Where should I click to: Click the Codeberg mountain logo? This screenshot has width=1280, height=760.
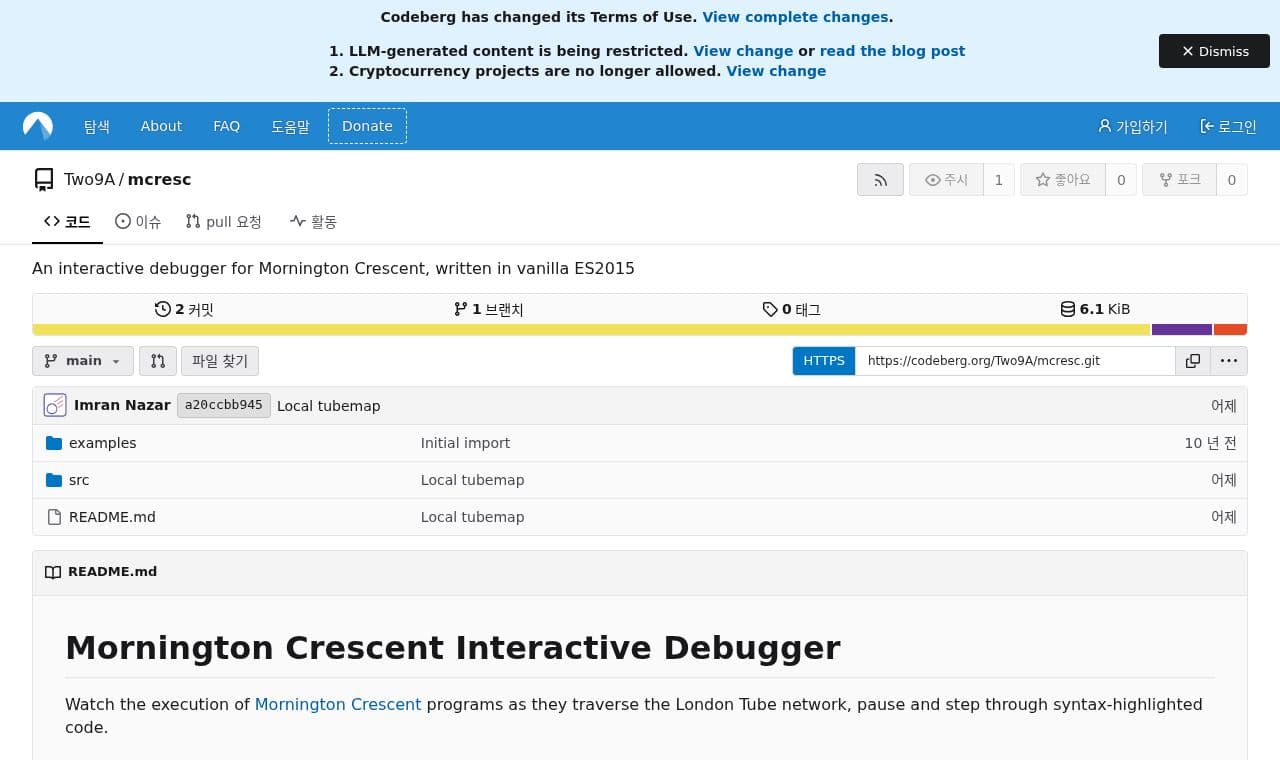coord(38,126)
